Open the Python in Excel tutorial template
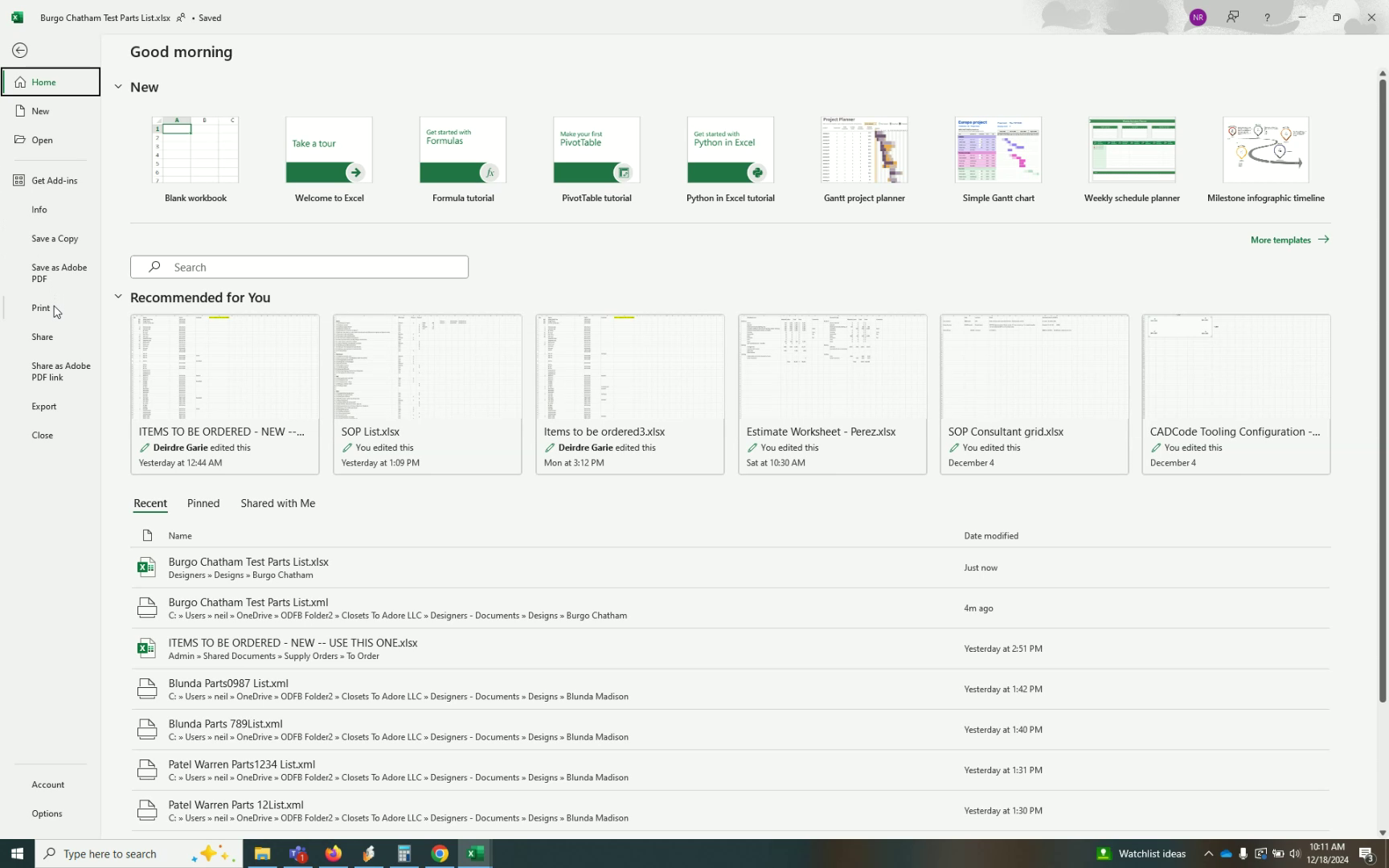1389x868 pixels. [731, 160]
